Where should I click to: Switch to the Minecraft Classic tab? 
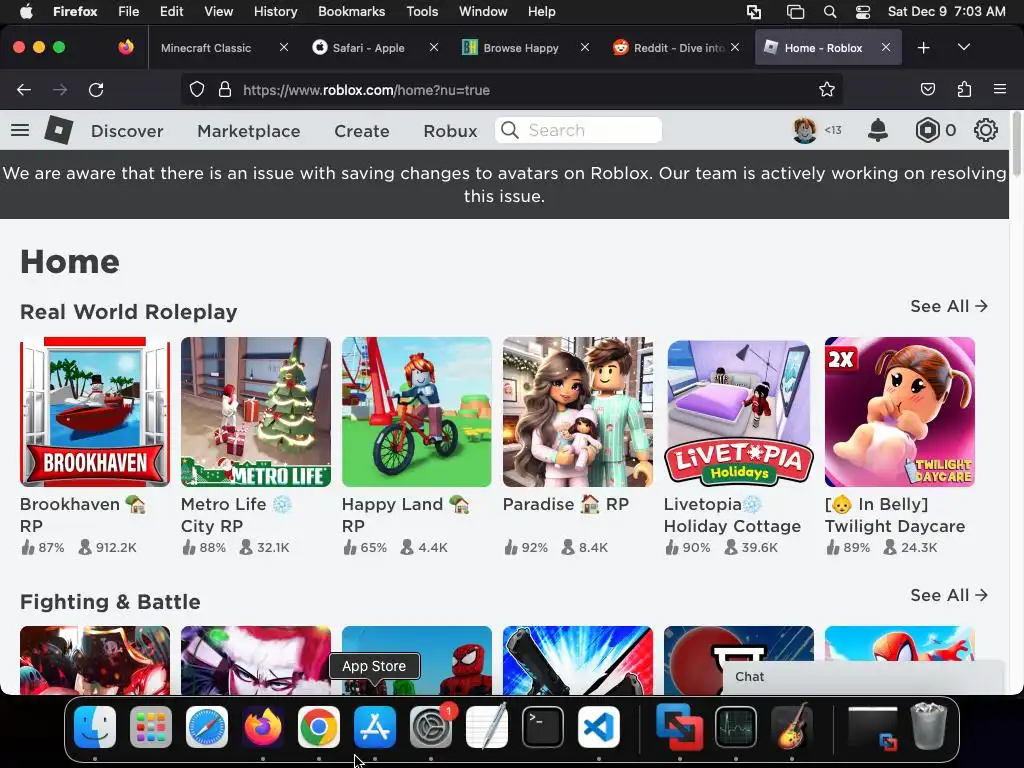pyautogui.click(x=206, y=48)
